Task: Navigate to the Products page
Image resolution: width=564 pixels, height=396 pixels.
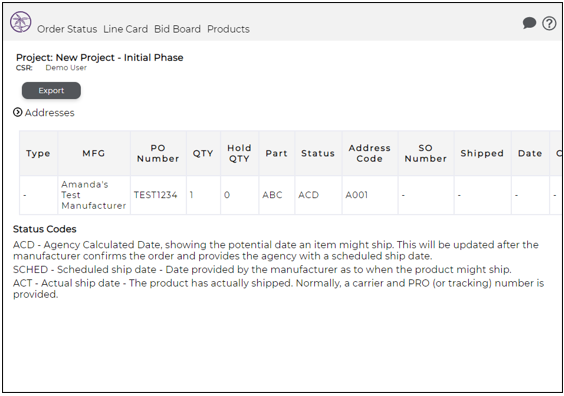Action: pyautogui.click(x=228, y=29)
